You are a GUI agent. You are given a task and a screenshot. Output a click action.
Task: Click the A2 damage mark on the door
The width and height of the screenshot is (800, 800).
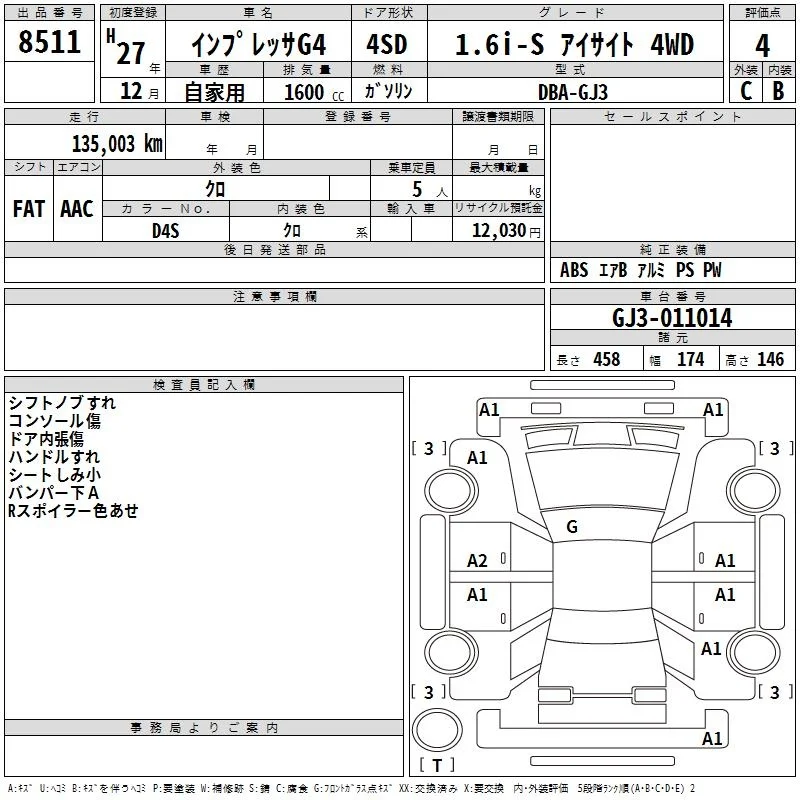[477, 561]
